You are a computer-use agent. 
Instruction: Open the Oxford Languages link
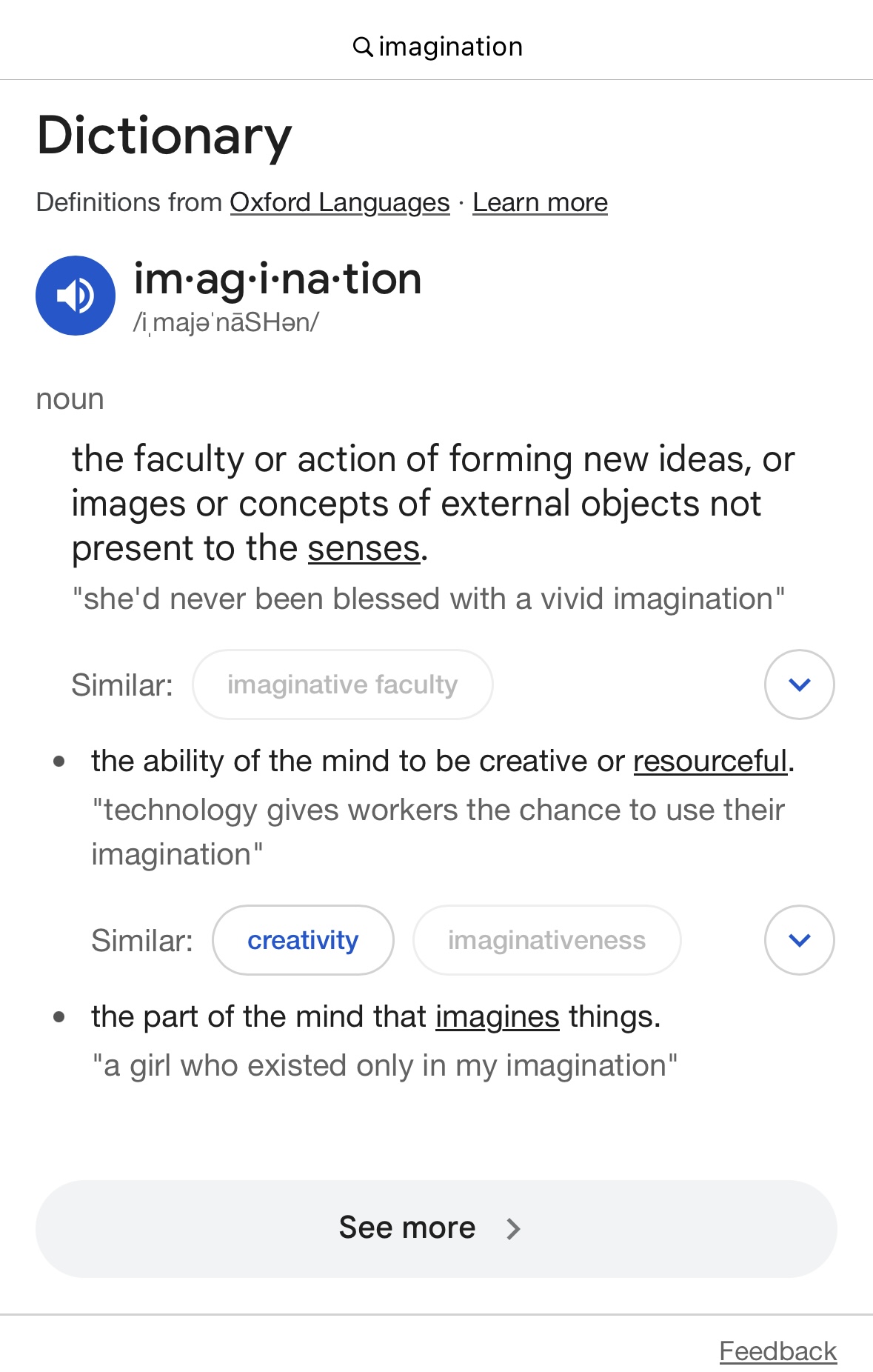tap(340, 202)
